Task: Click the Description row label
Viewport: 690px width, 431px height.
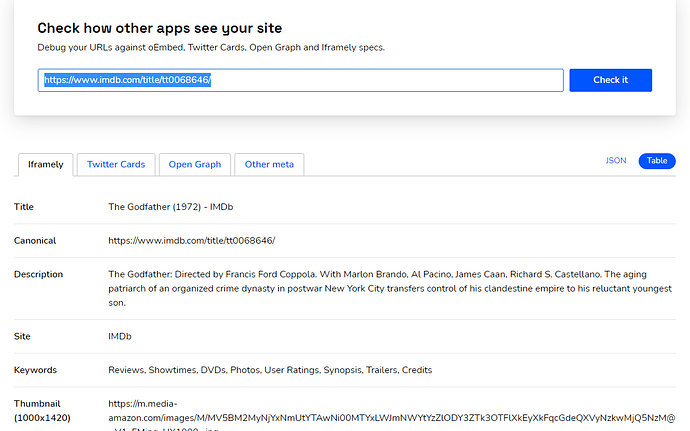Action: [x=38, y=274]
